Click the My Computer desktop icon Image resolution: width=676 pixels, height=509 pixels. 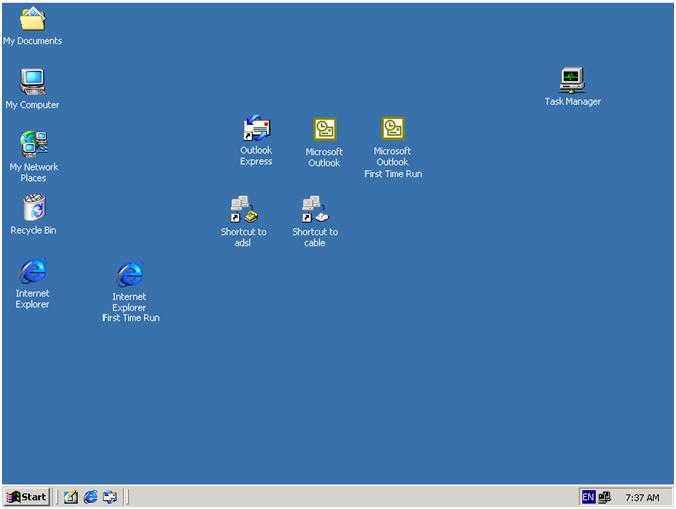click(32, 82)
